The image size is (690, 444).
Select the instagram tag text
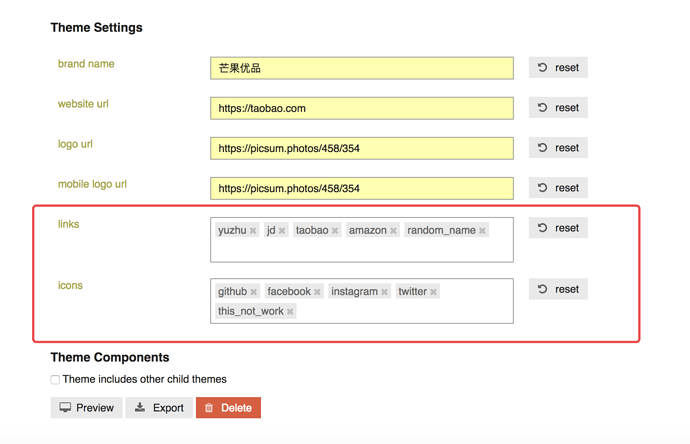point(354,291)
